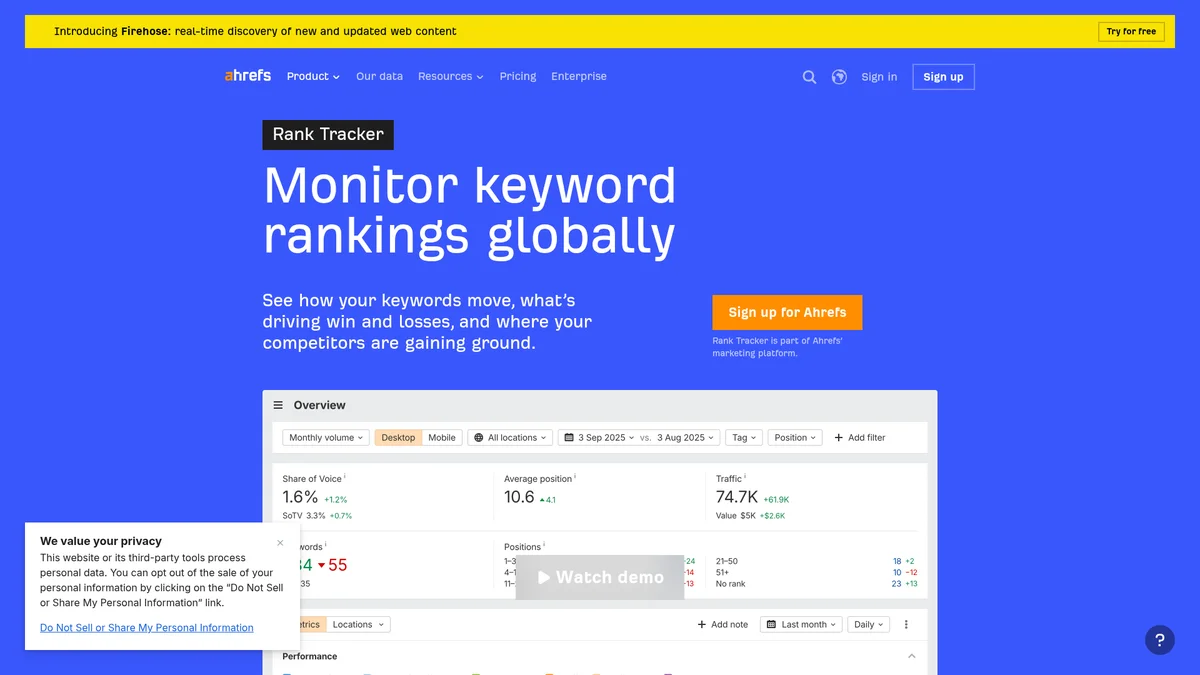Close the privacy notice popup
Image resolution: width=1200 pixels, height=675 pixels.
[280, 543]
